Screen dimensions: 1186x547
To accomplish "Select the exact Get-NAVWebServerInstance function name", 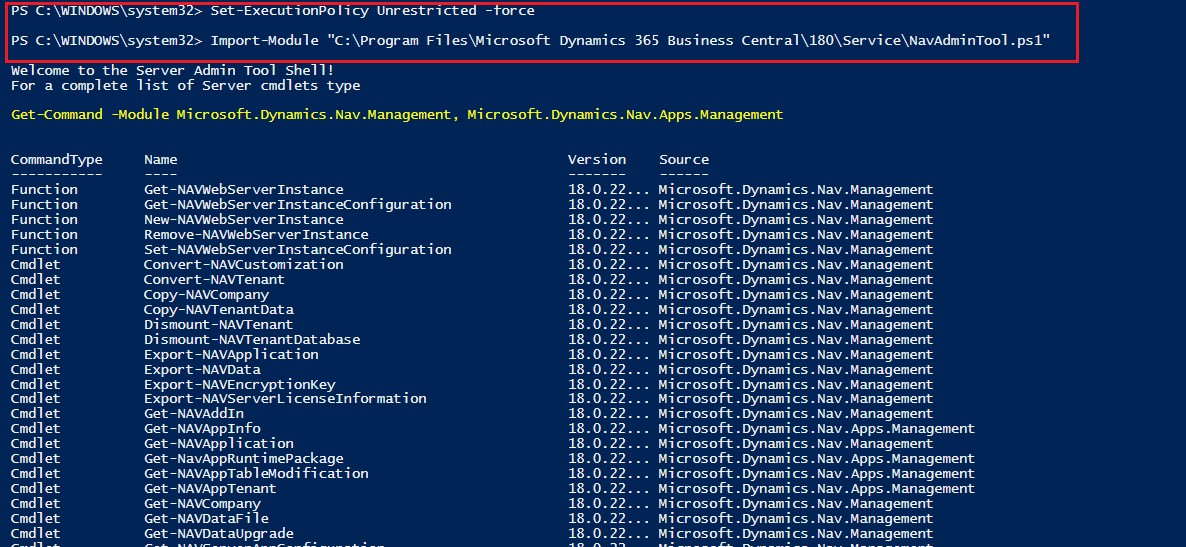I will click(x=244, y=190).
